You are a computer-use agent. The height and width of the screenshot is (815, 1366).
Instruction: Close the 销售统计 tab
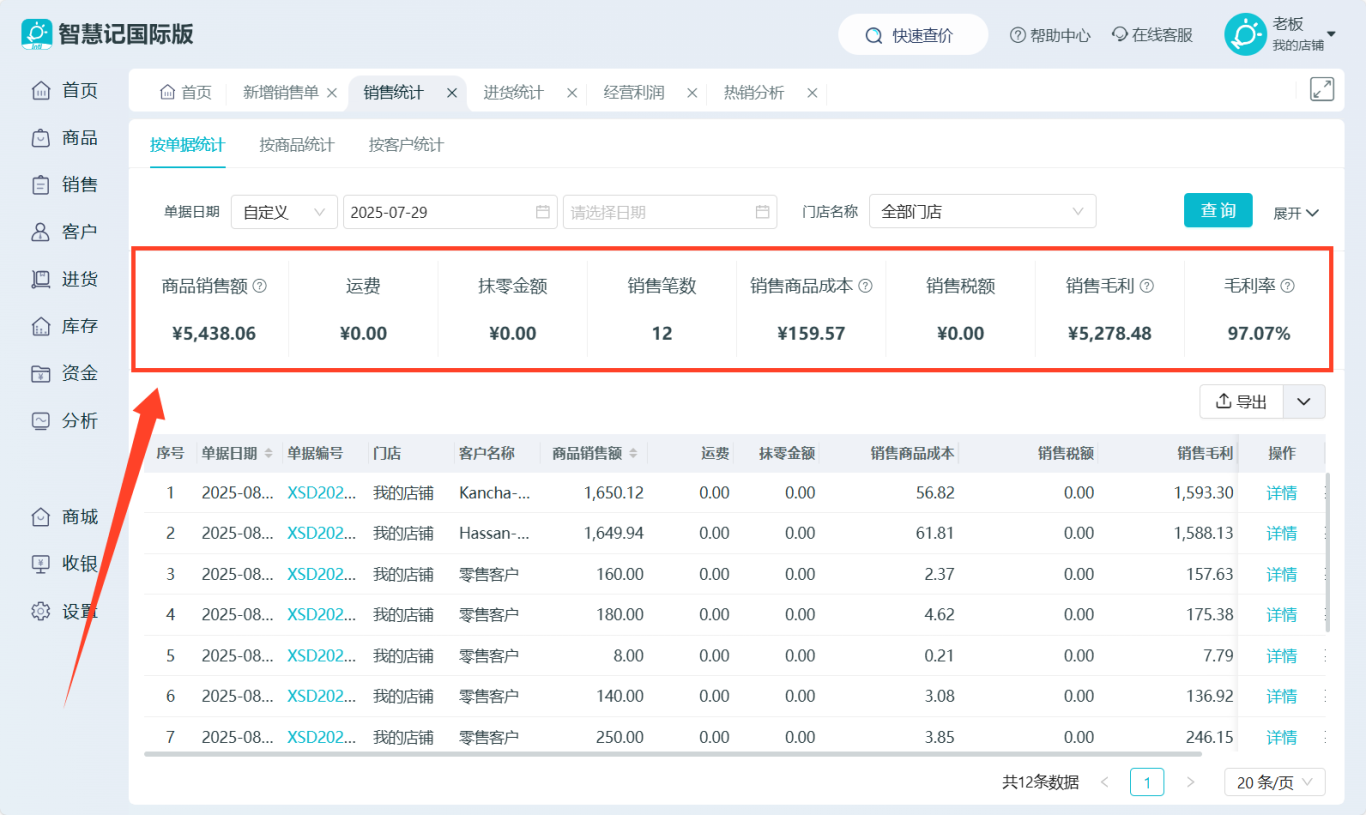point(451,93)
